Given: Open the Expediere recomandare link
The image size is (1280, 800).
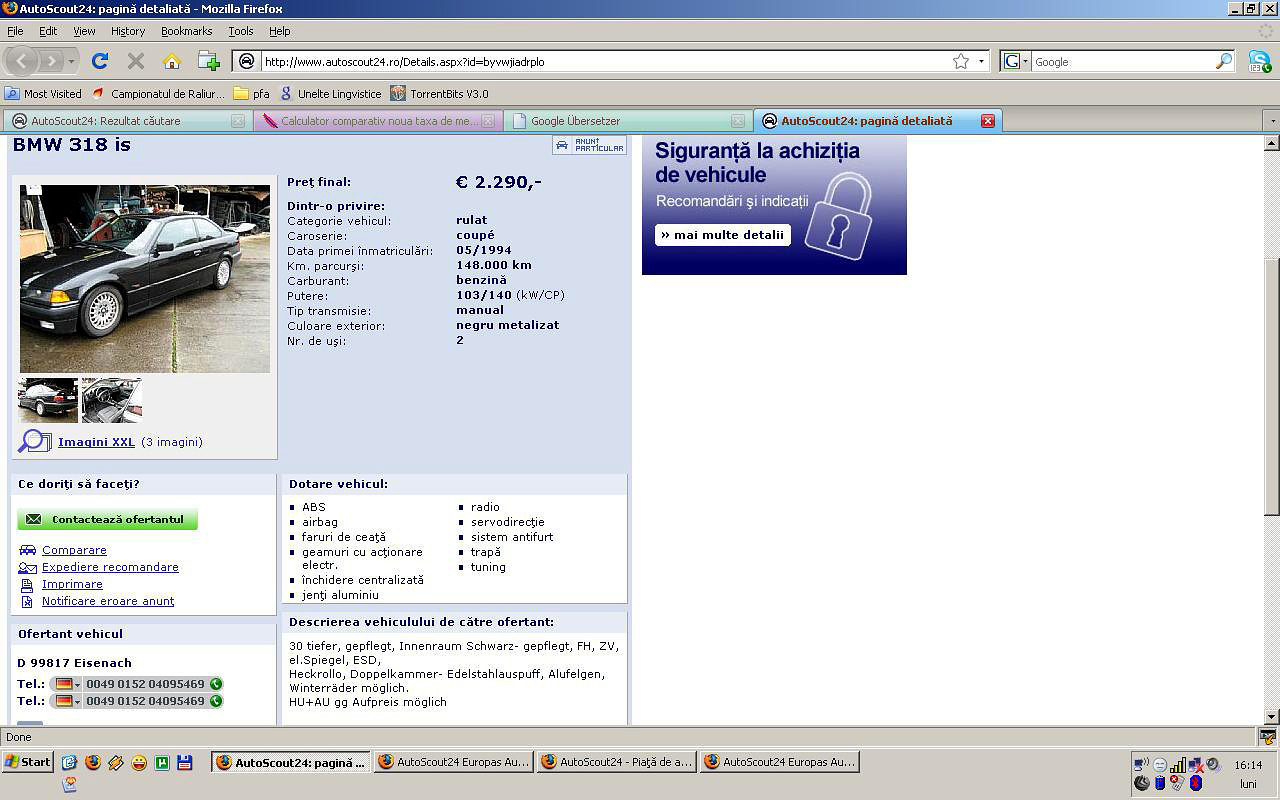Looking at the screenshot, I should tap(110, 567).
